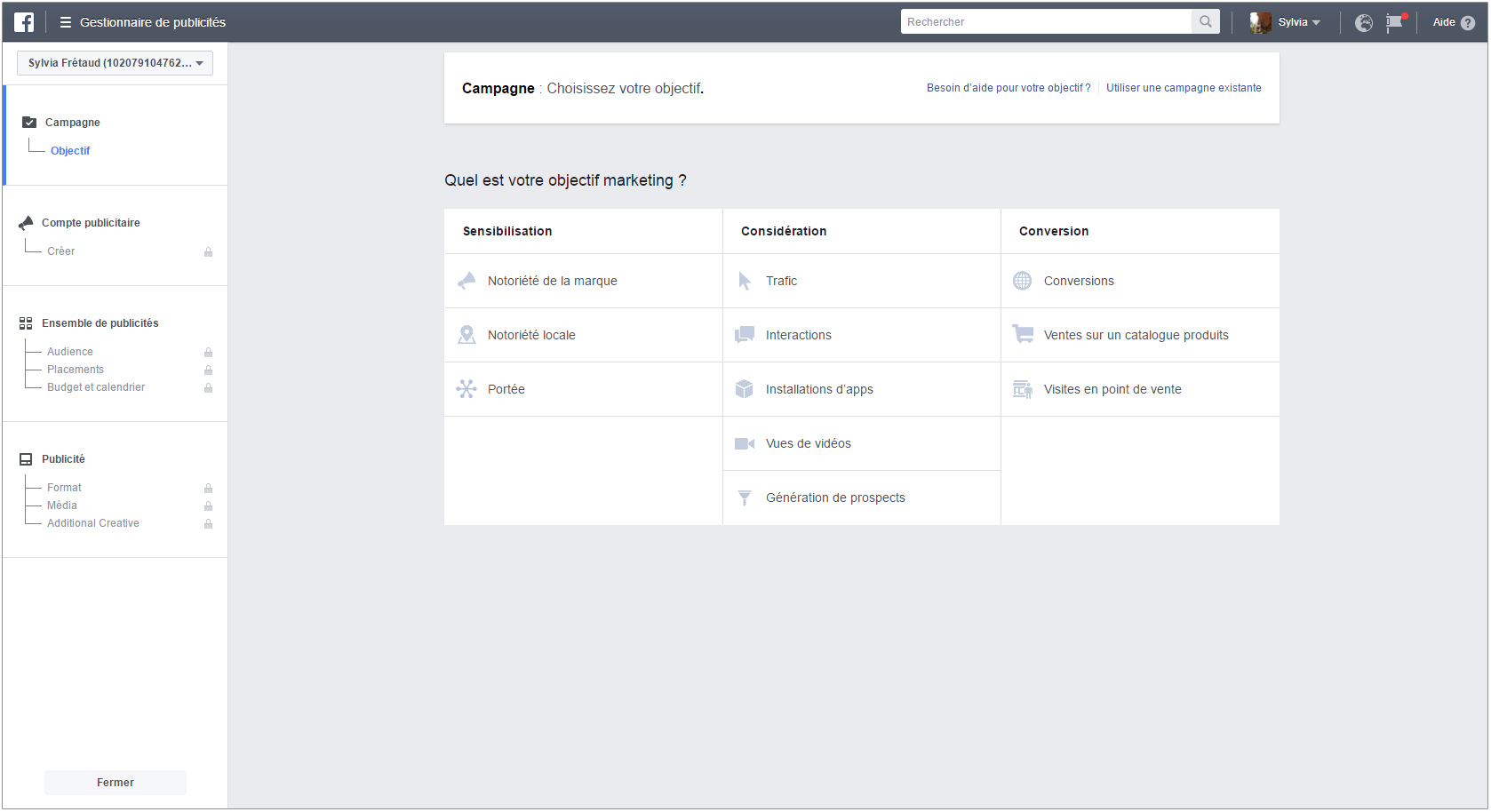Select Campagne section in the sidebar

point(73,123)
